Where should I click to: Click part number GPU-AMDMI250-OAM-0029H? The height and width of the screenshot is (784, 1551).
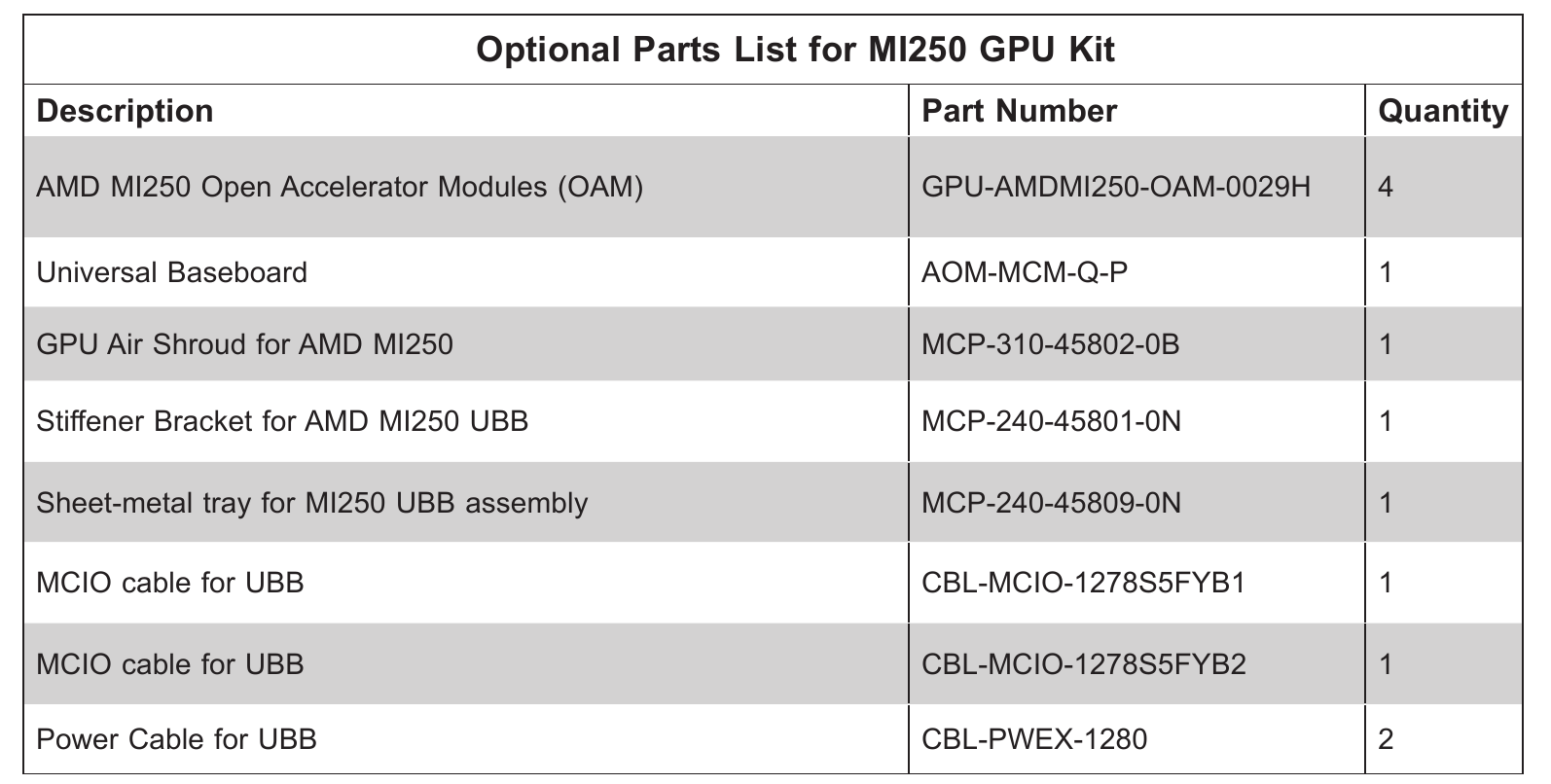coord(1115,186)
